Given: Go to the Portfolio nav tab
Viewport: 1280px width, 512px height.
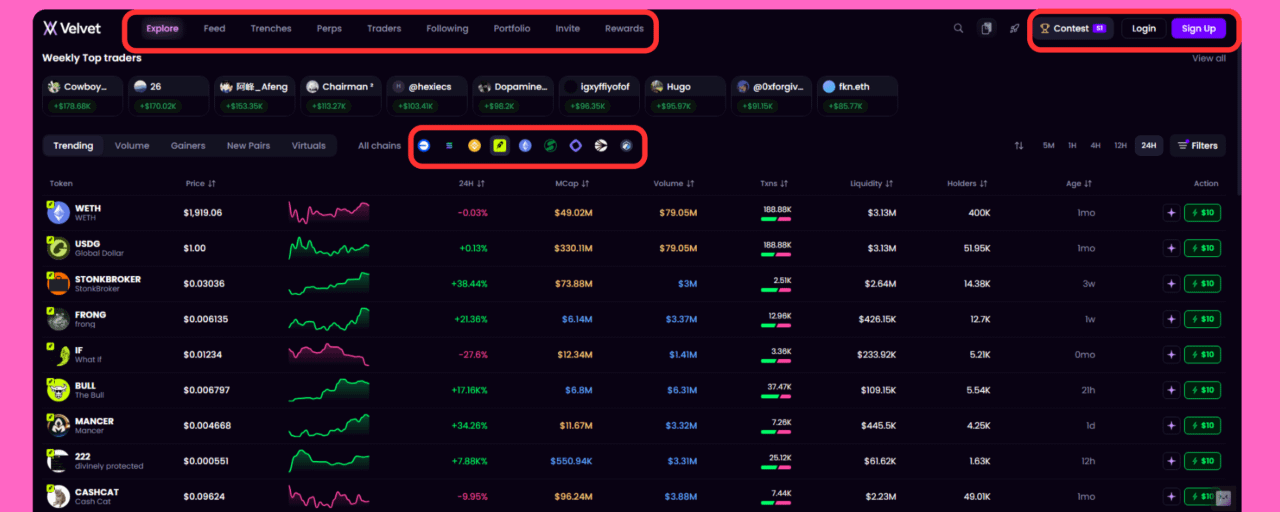Looking at the screenshot, I should pos(512,28).
